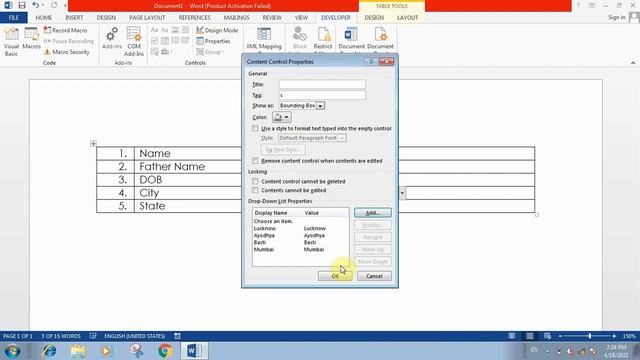Select Ayodhya in the drop-down list
Image resolution: width=640 pixels, height=360 pixels.
(300, 235)
